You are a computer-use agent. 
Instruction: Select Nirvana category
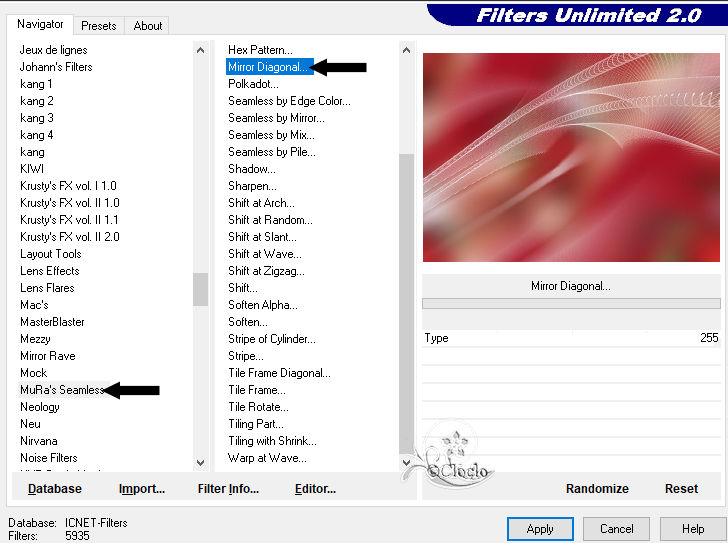(x=39, y=441)
